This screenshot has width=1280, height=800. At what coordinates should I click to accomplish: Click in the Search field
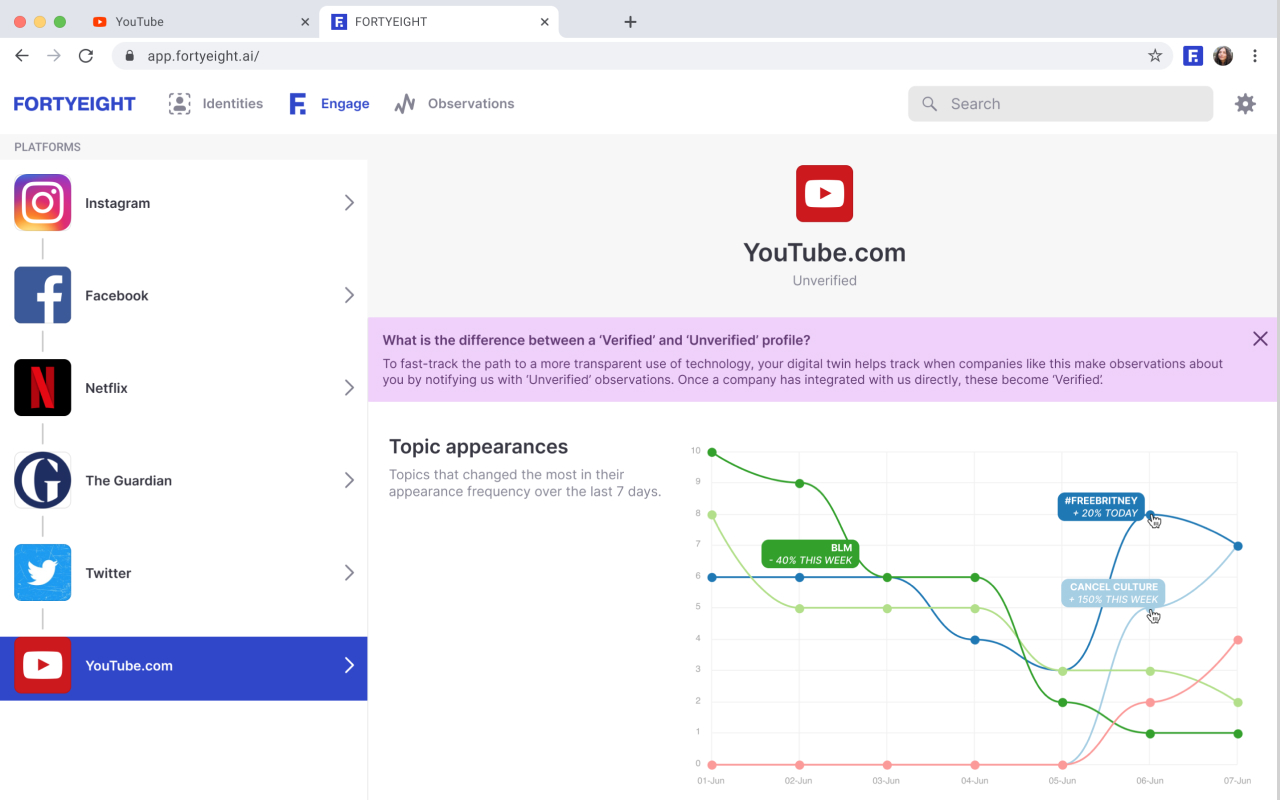1060,104
